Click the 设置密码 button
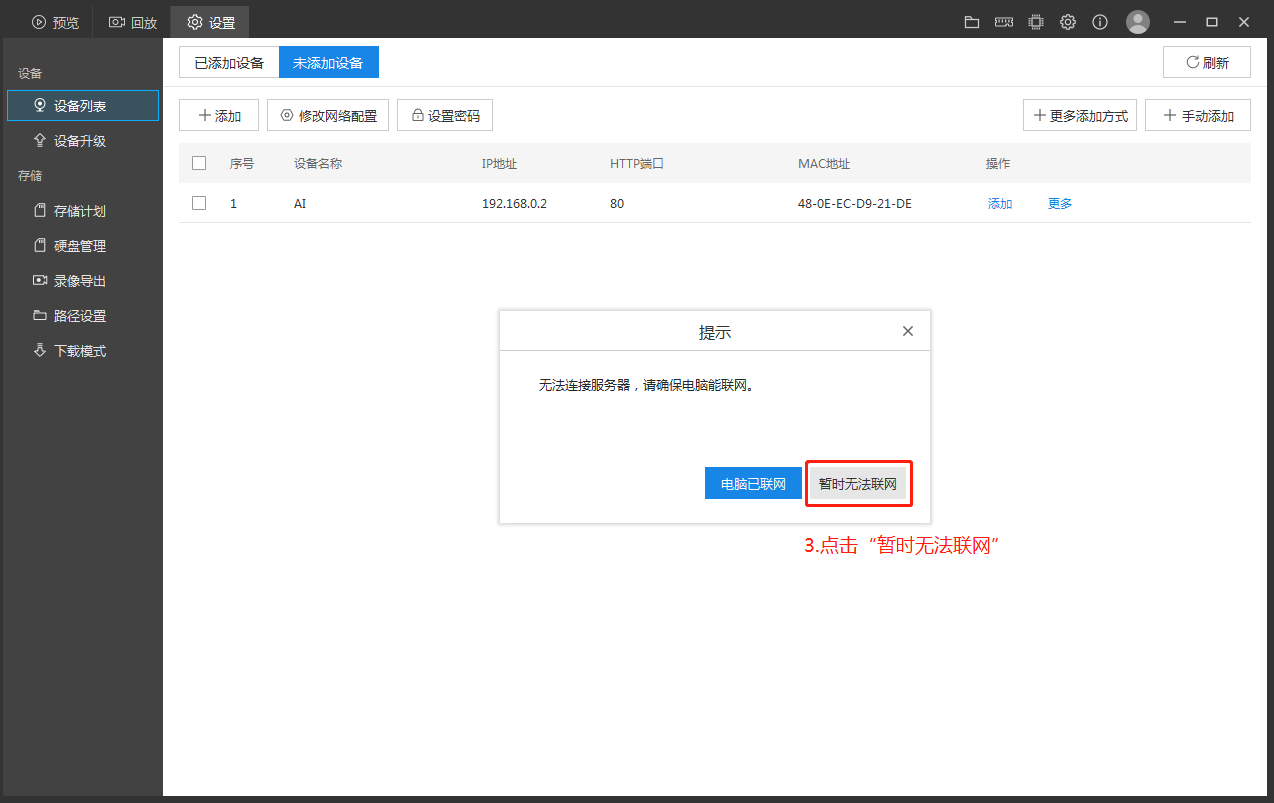 click(x=445, y=116)
